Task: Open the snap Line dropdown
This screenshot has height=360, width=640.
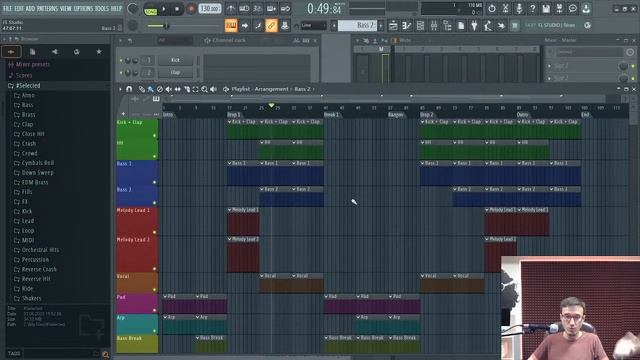Action: coord(313,25)
